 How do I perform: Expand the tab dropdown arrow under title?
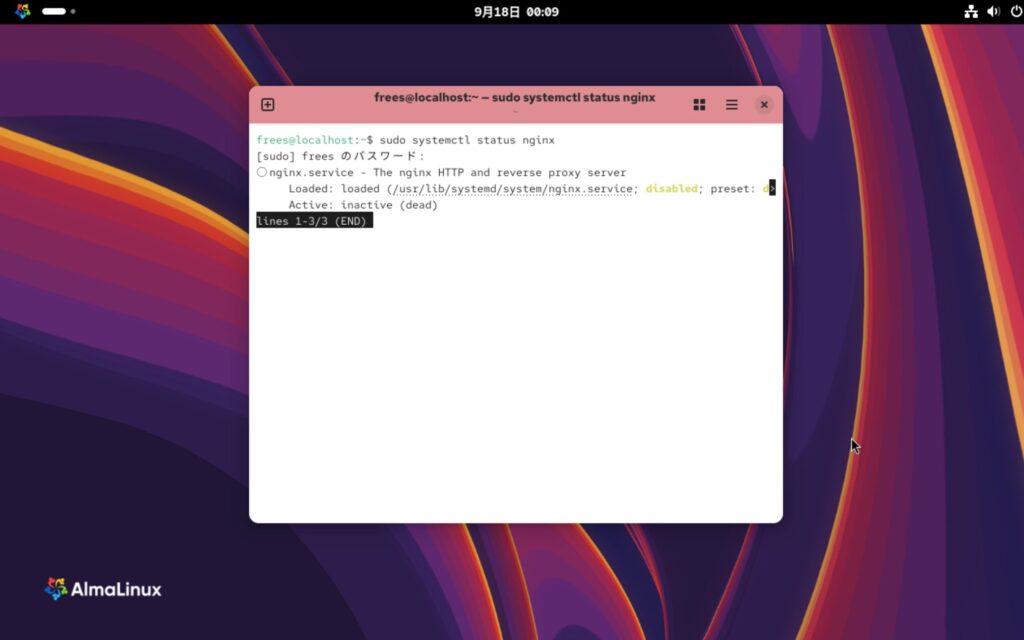pos(514,112)
